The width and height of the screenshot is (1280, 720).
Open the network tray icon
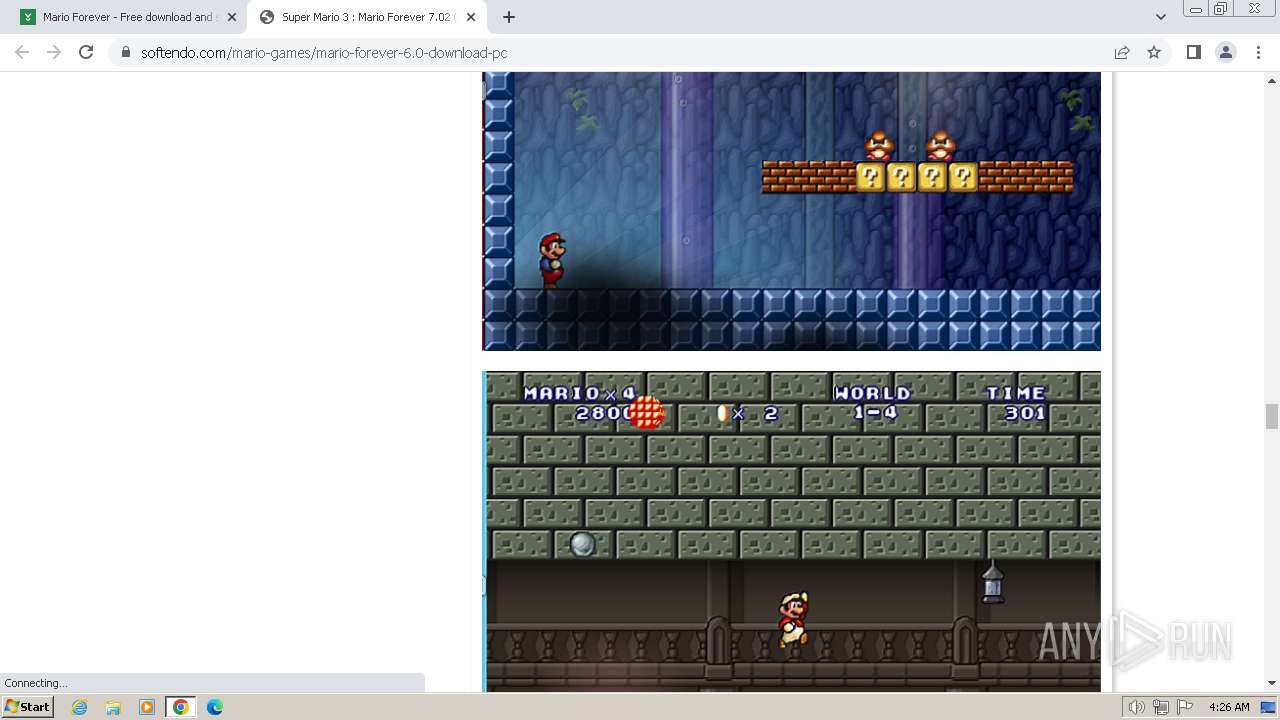point(1161,707)
